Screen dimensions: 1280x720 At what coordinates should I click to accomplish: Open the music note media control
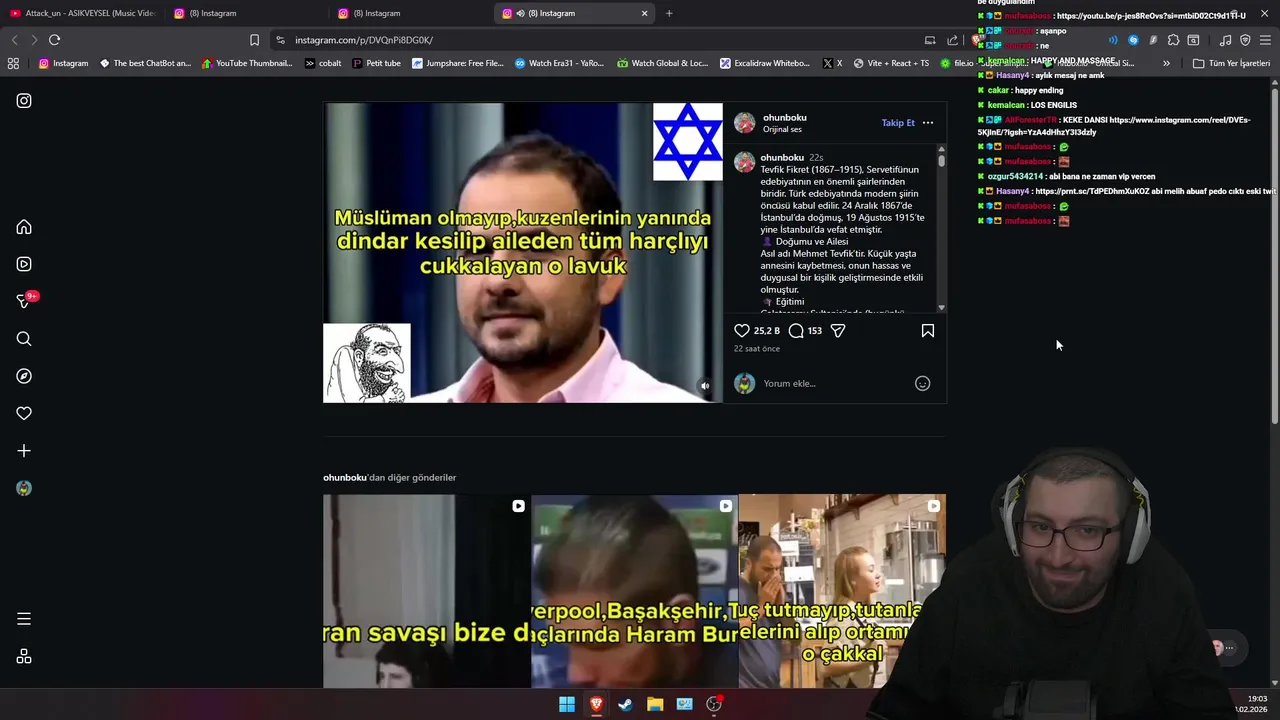(x=1225, y=40)
